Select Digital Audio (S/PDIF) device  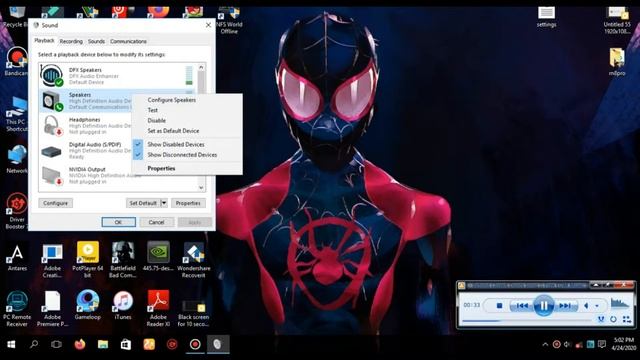pyautogui.click(x=85, y=151)
